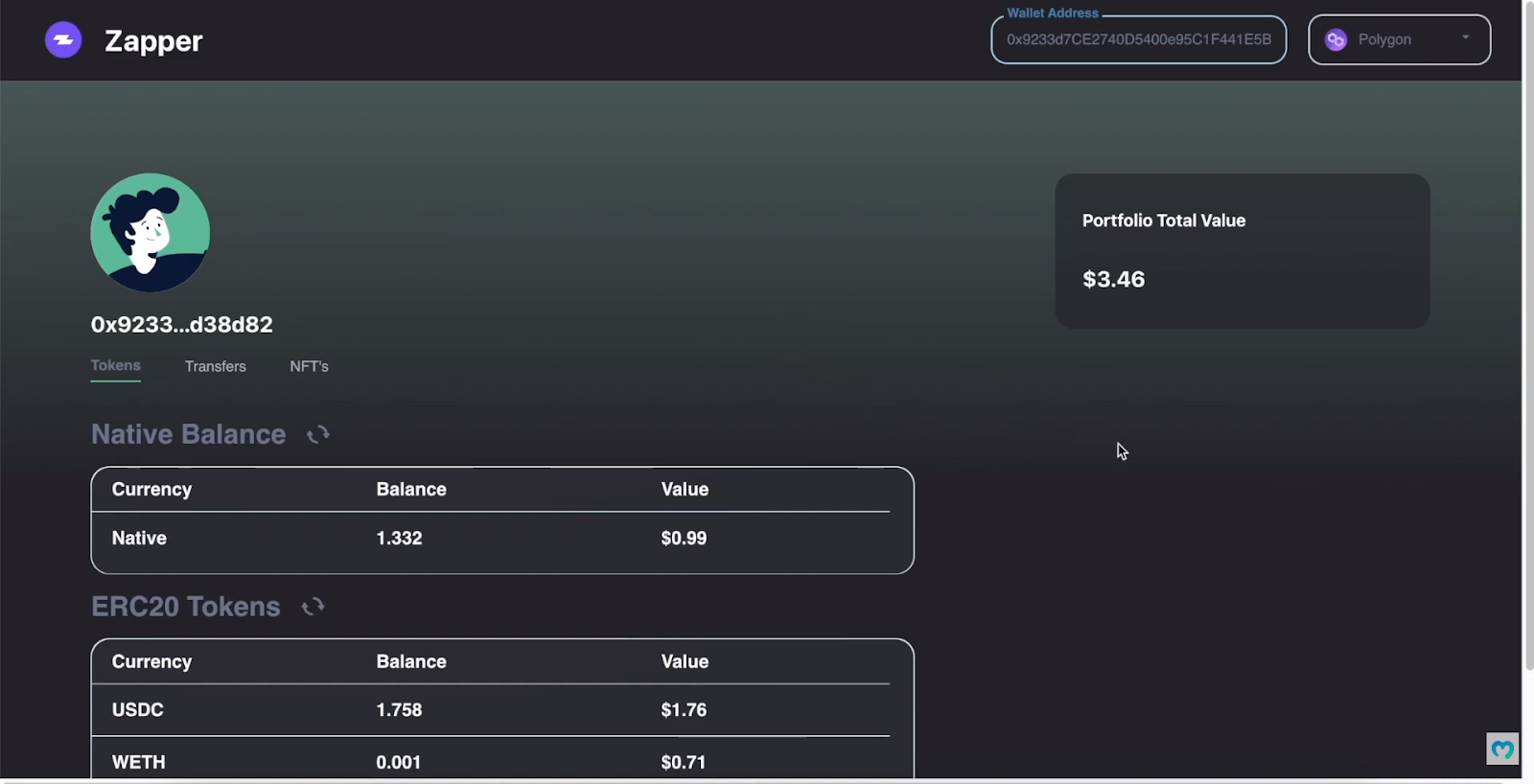Focus the Wallet Address input field
1534x784 pixels.
[x=1139, y=39]
